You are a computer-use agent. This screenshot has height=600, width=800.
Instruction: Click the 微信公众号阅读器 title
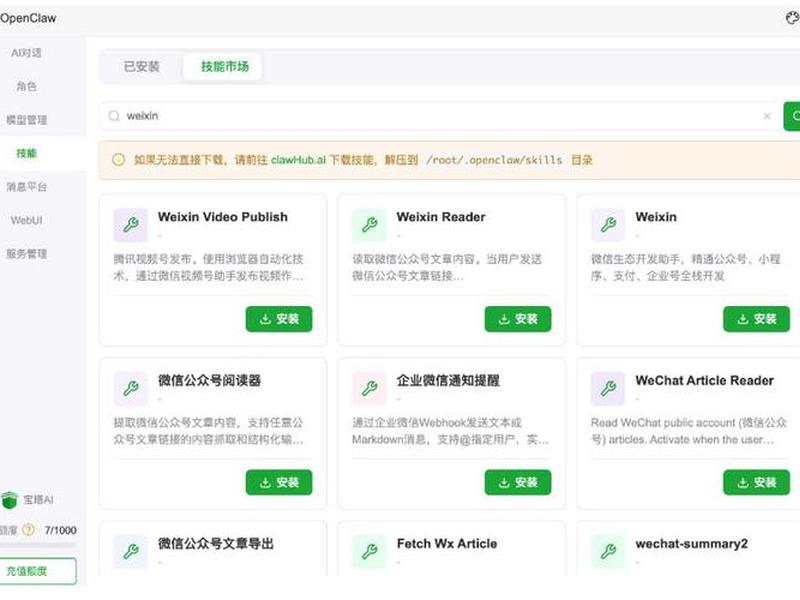209,381
